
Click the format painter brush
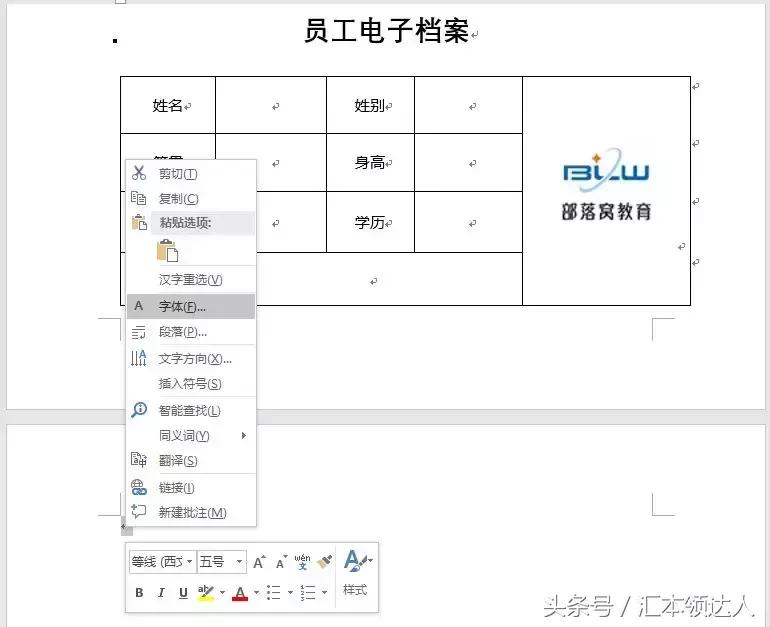(x=324, y=562)
